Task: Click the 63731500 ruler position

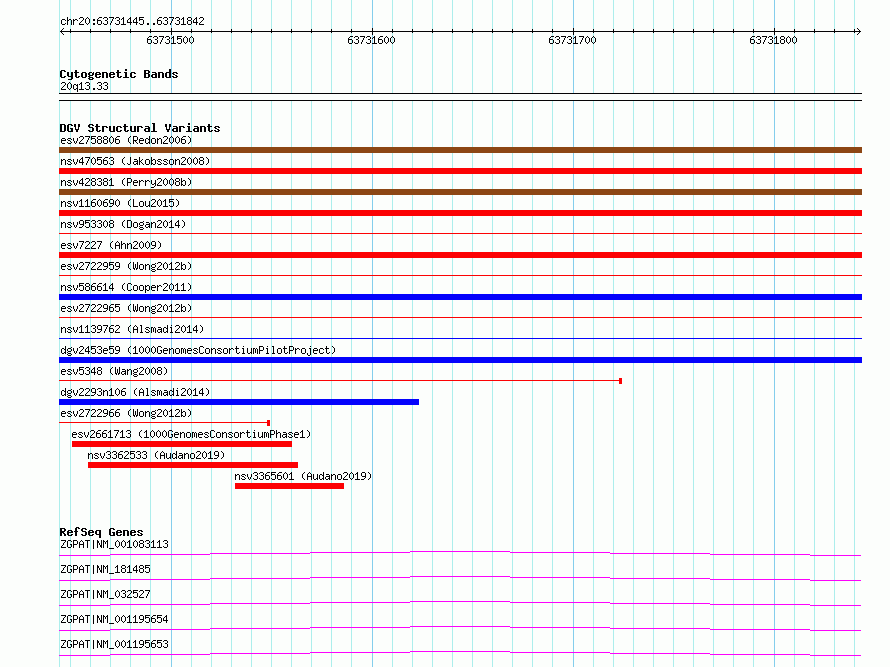Action: click(x=170, y=40)
